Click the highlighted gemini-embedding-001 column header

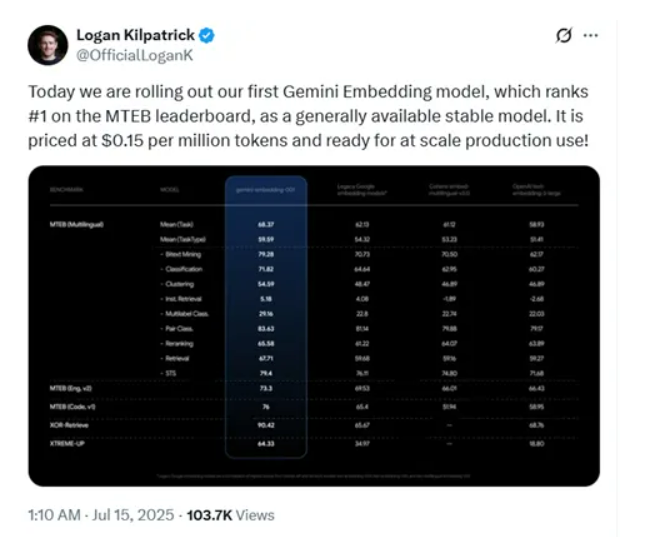coord(266,190)
